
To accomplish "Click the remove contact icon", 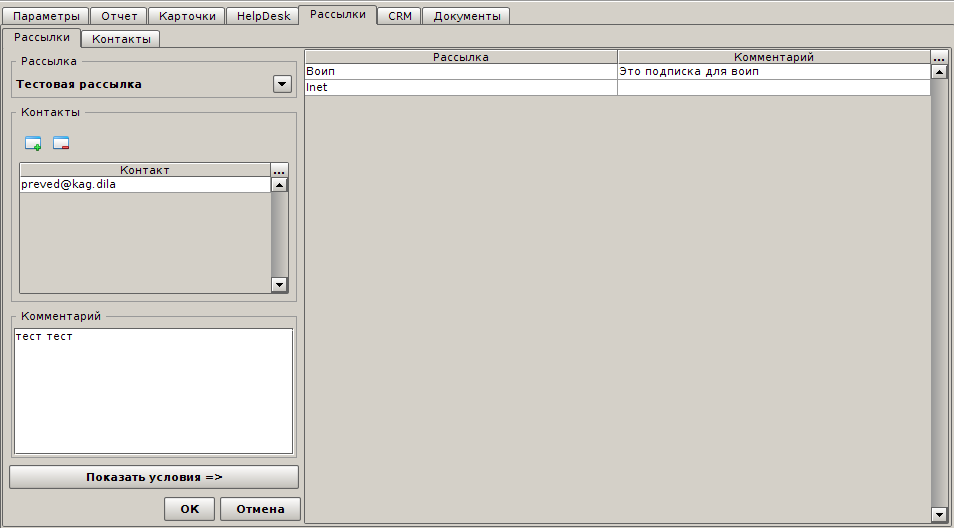I will (61, 143).
